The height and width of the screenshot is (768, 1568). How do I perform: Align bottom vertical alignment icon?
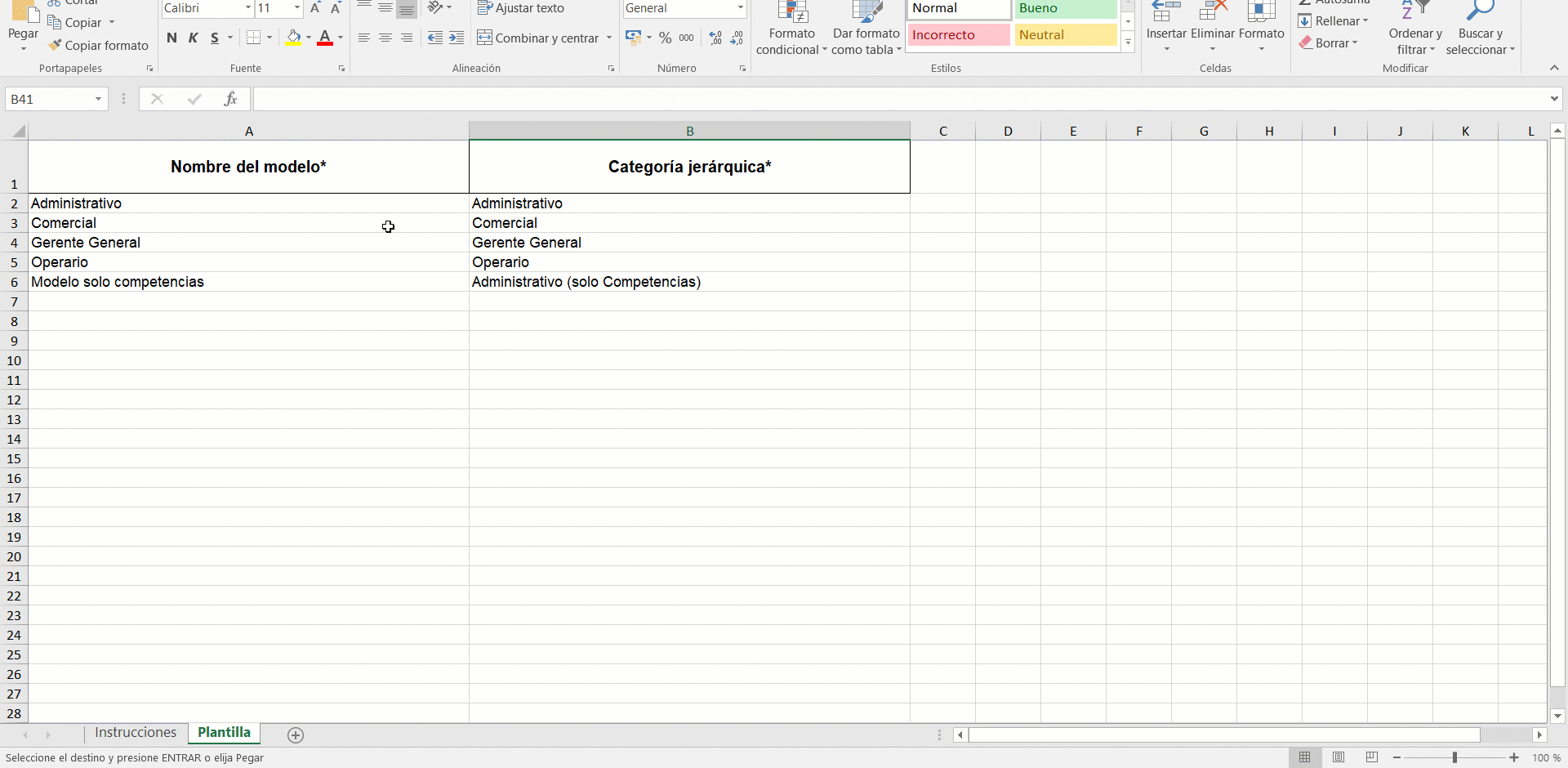pos(407,8)
